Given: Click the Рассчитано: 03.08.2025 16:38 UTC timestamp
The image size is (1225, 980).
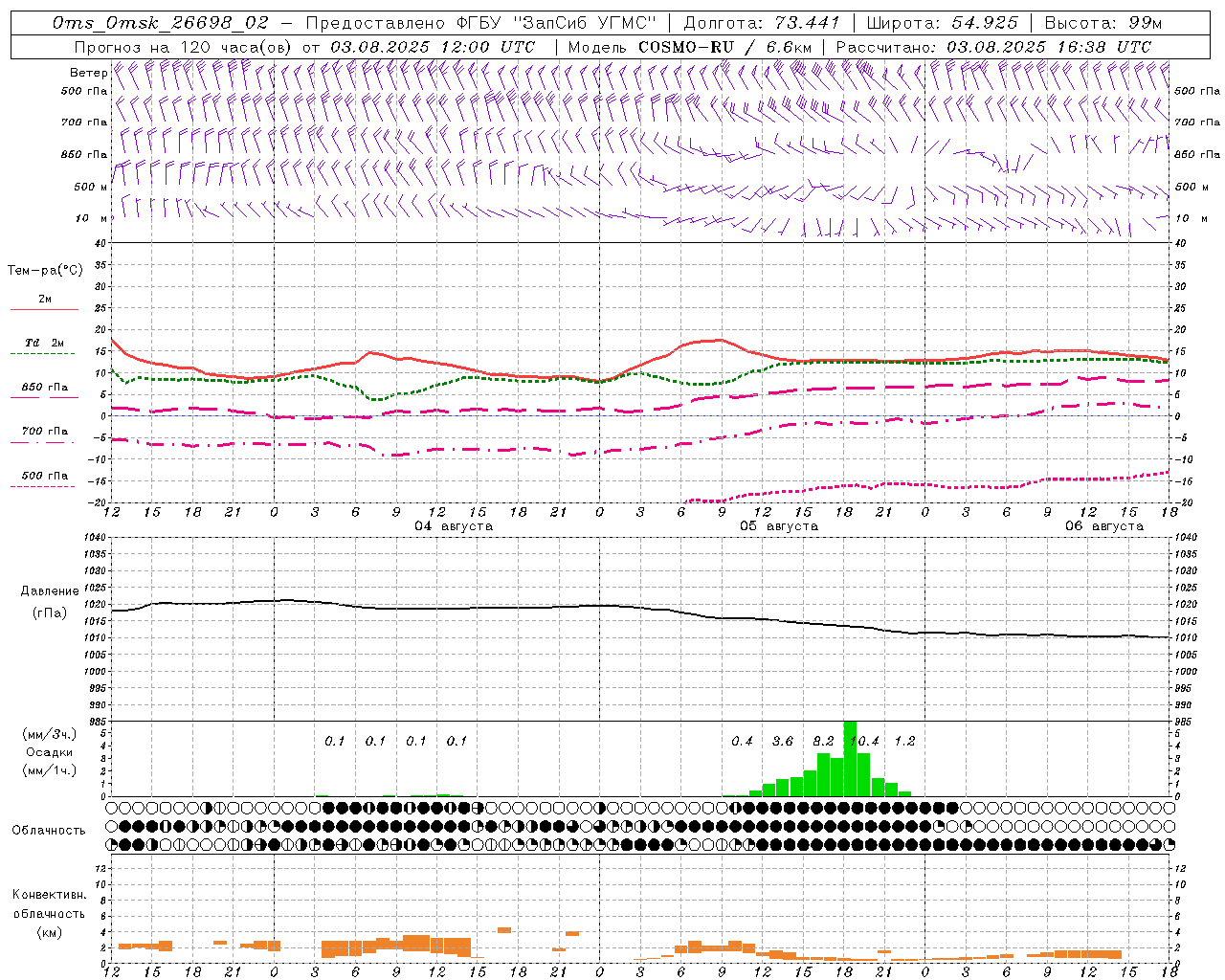Looking at the screenshot, I should click(x=993, y=46).
